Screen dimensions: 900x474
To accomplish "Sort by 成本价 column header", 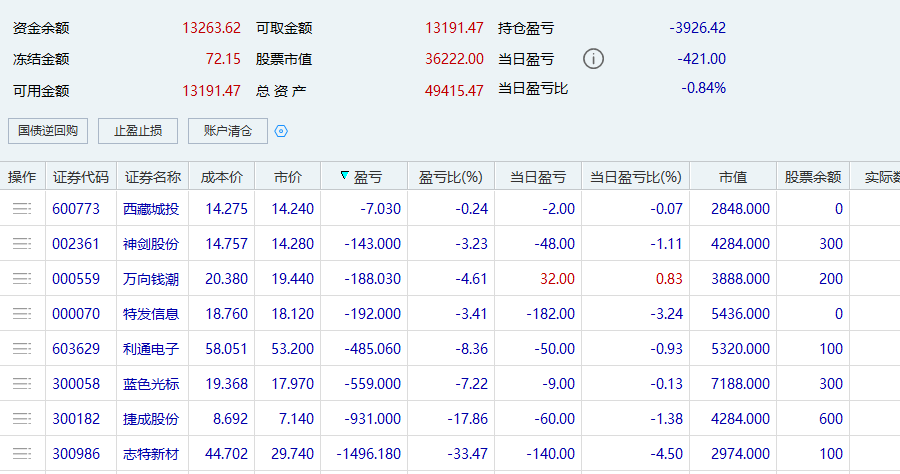I will [222, 177].
